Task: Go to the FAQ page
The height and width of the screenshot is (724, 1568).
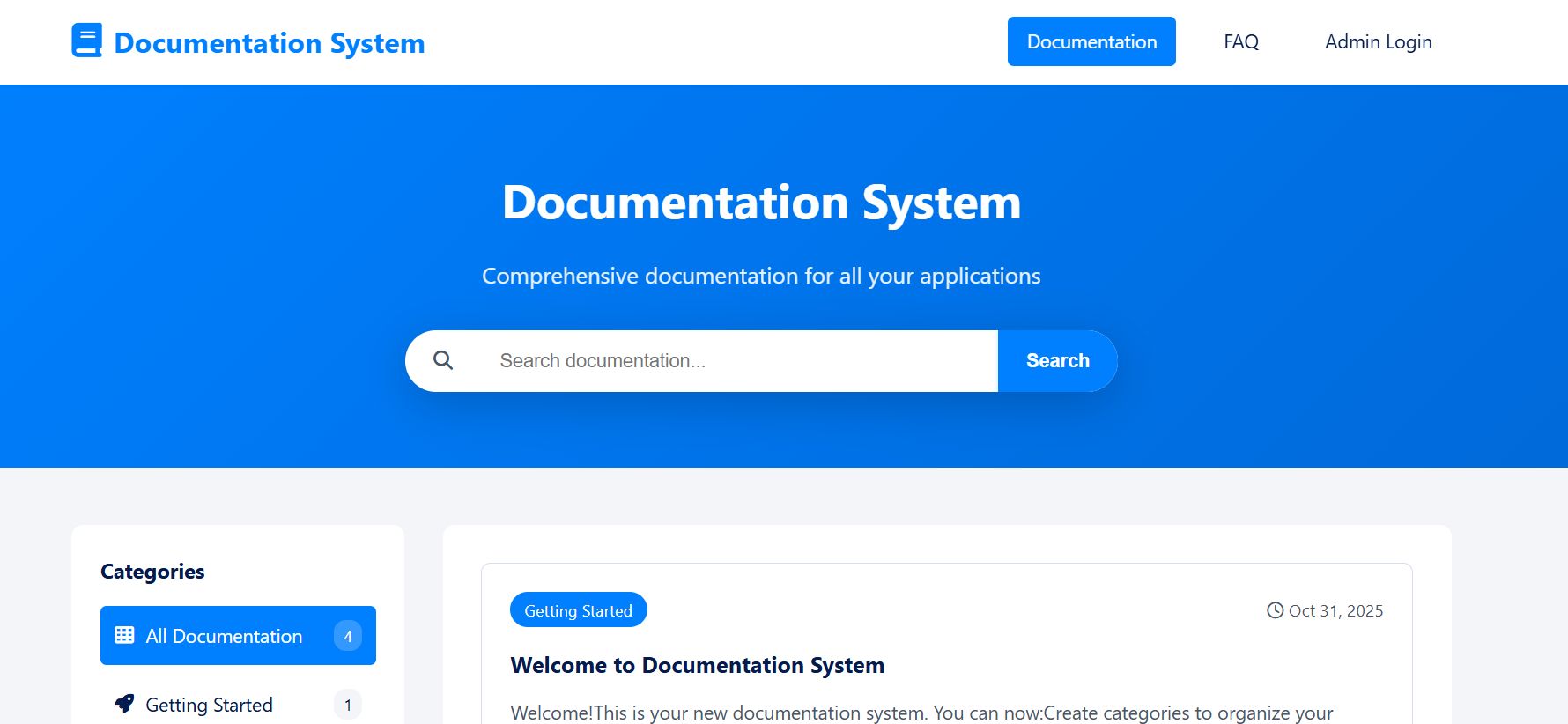Action: (x=1241, y=41)
